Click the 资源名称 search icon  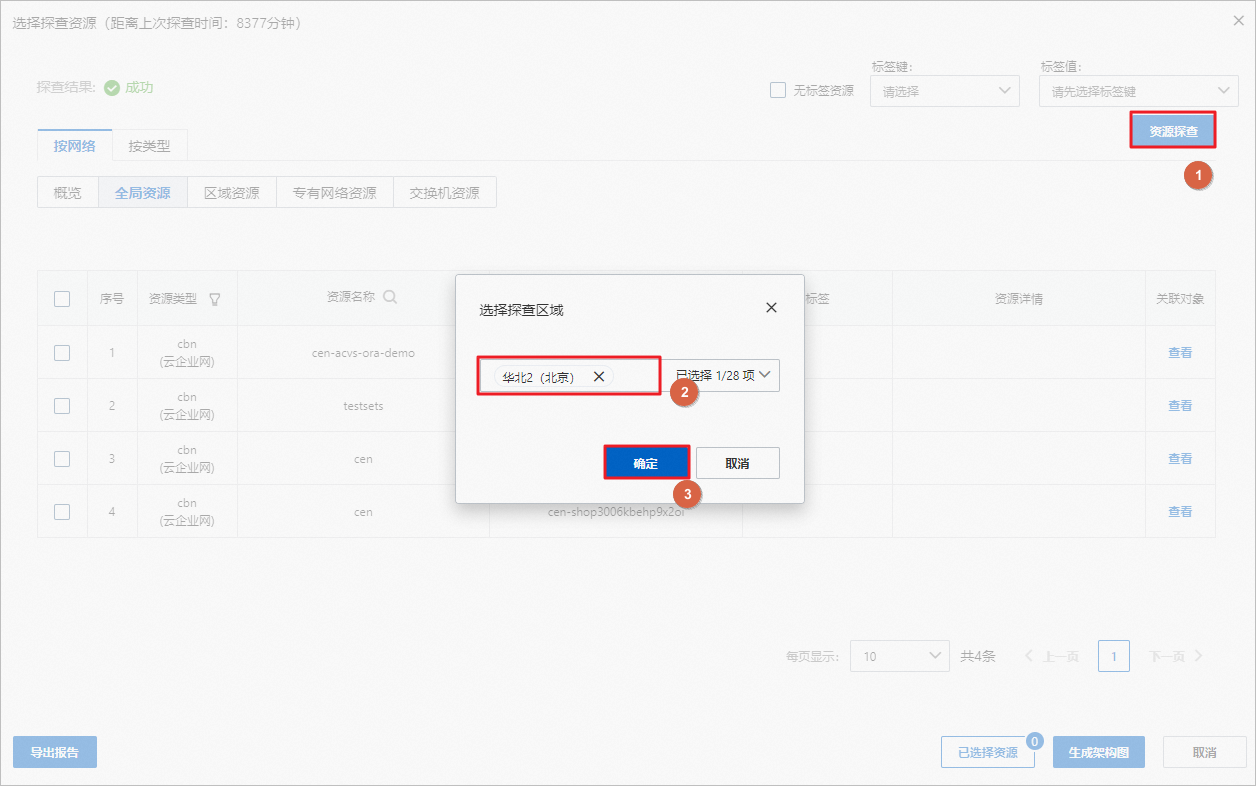tap(390, 297)
